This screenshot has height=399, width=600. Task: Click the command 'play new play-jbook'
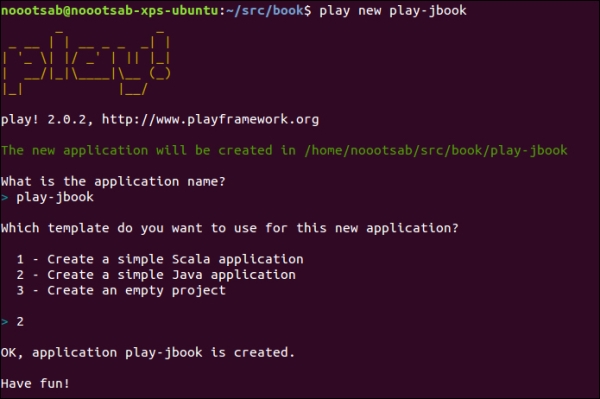(x=393, y=11)
